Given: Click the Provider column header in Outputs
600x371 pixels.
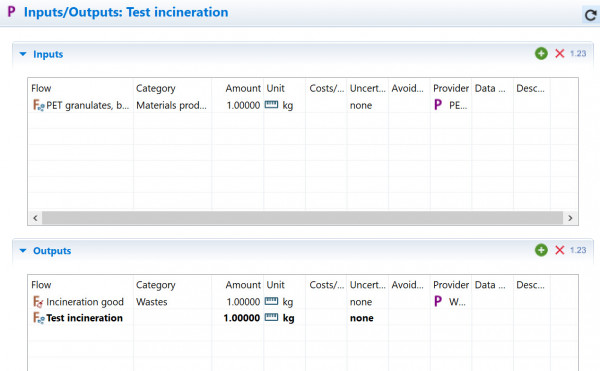Looking at the screenshot, I should (451, 285).
